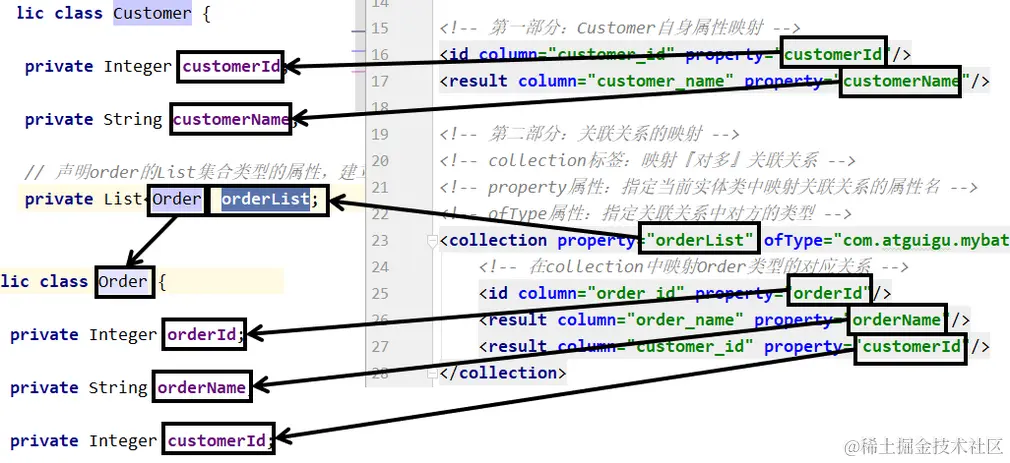
Task: Click the orderId field in Order class
Action: (x=203, y=334)
